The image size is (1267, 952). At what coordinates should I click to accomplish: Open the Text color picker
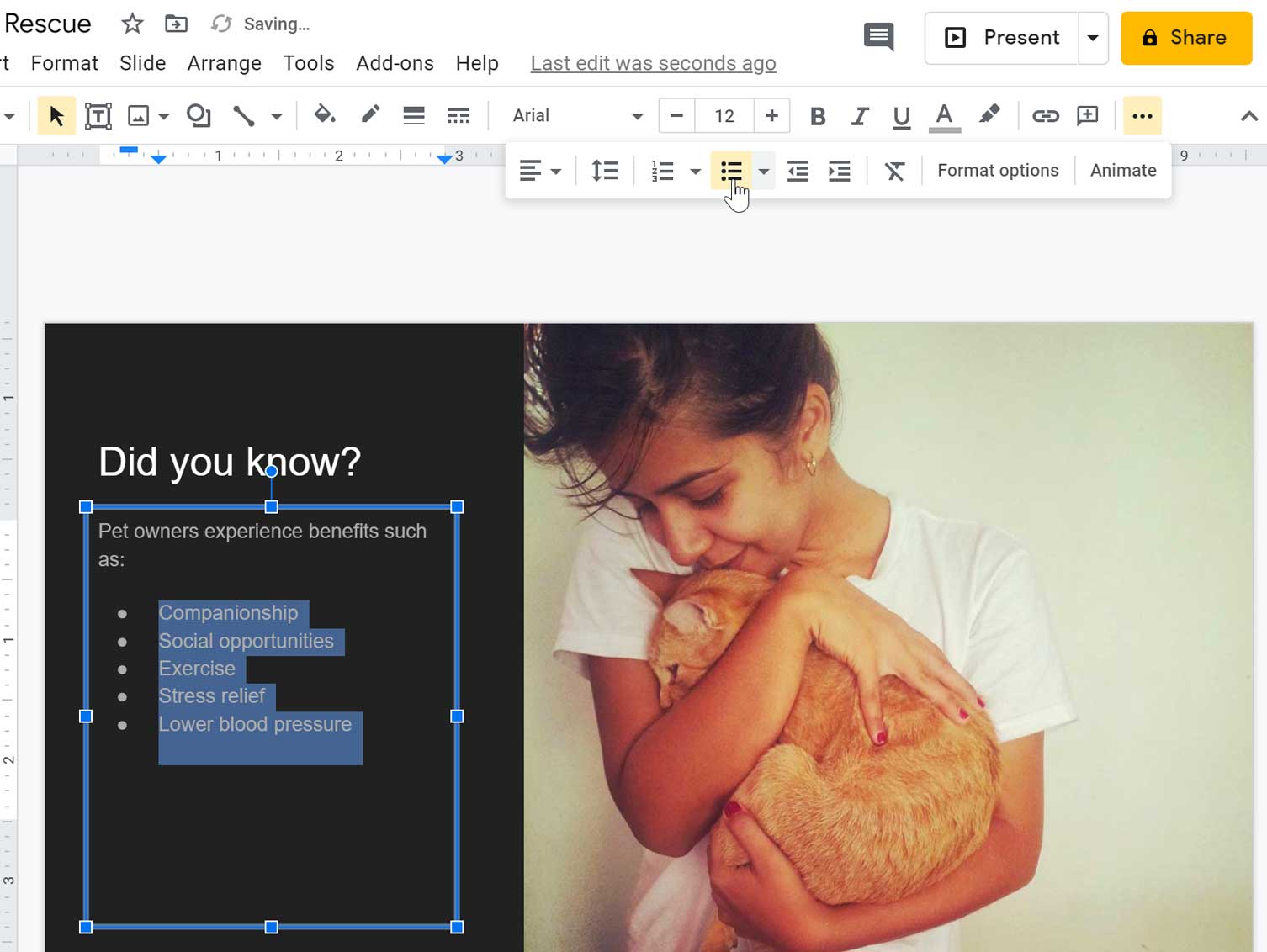coord(944,116)
